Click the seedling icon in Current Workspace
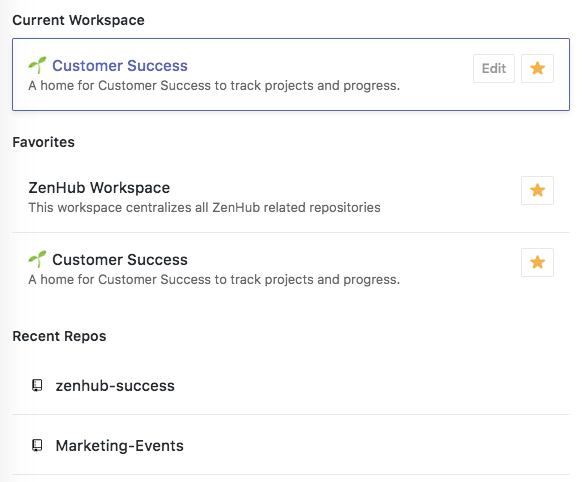The image size is (587, 482). tap(37, 65)
